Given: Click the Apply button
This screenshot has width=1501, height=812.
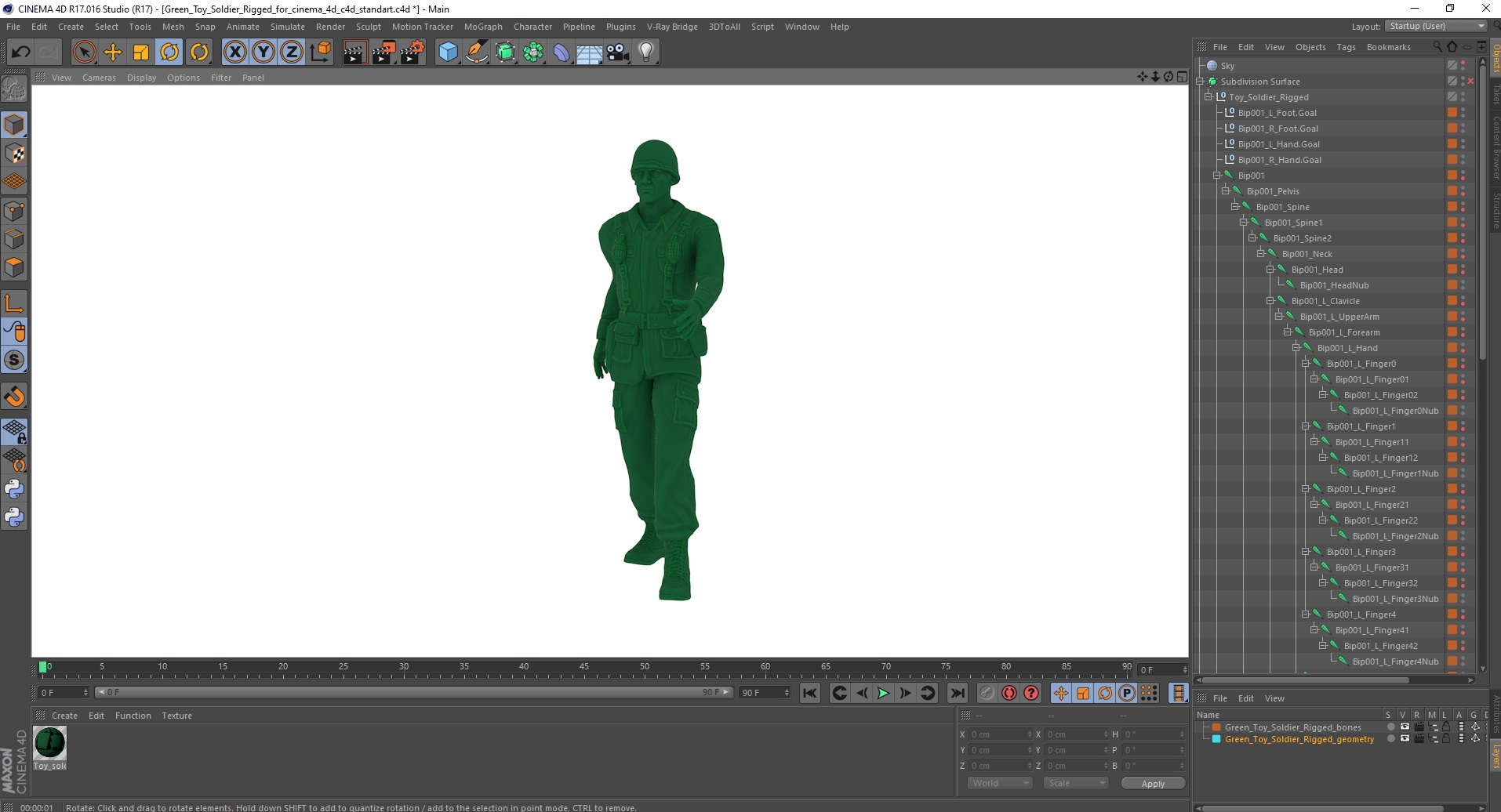Looking at the screenshot, I should pos(1153,784).
